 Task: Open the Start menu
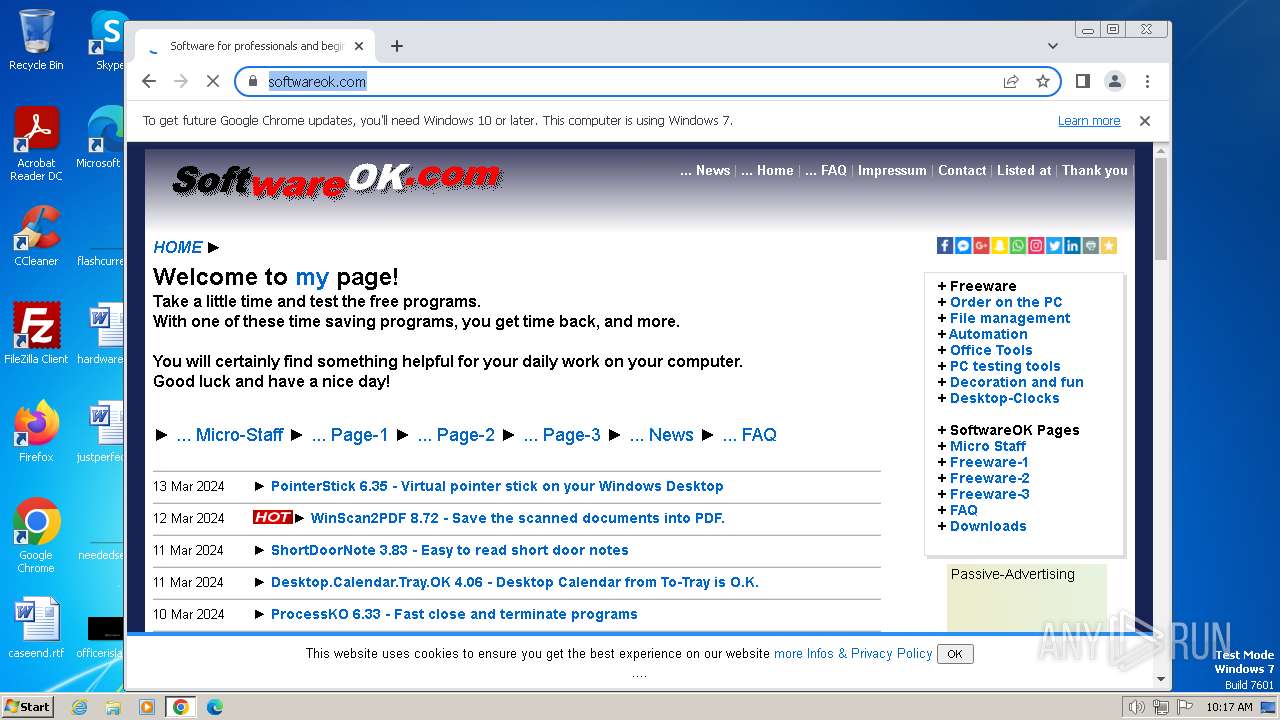click(27, 706)
